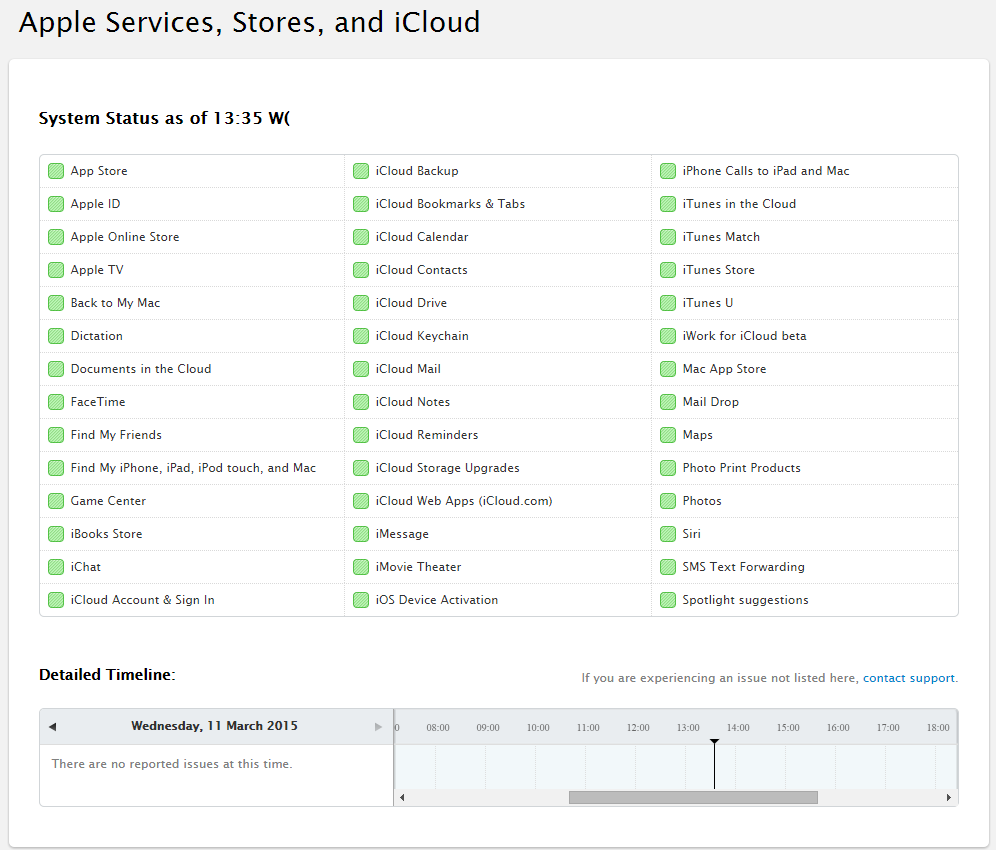Click the iCloud Reminders status icon

click(x=361, y=435)
